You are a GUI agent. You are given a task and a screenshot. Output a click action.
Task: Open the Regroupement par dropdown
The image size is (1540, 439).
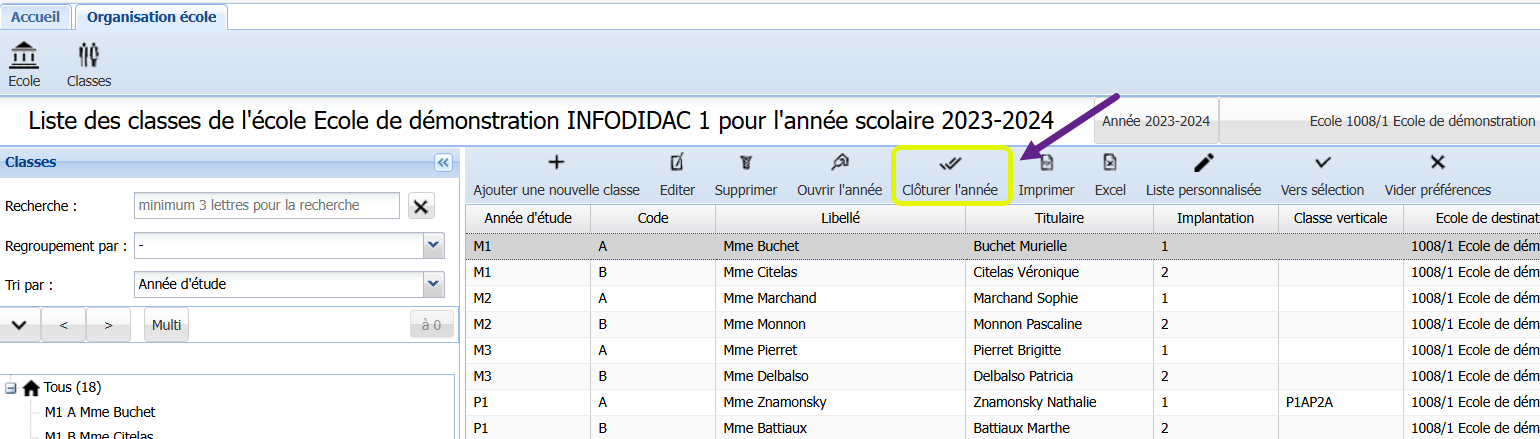(433, 245)
